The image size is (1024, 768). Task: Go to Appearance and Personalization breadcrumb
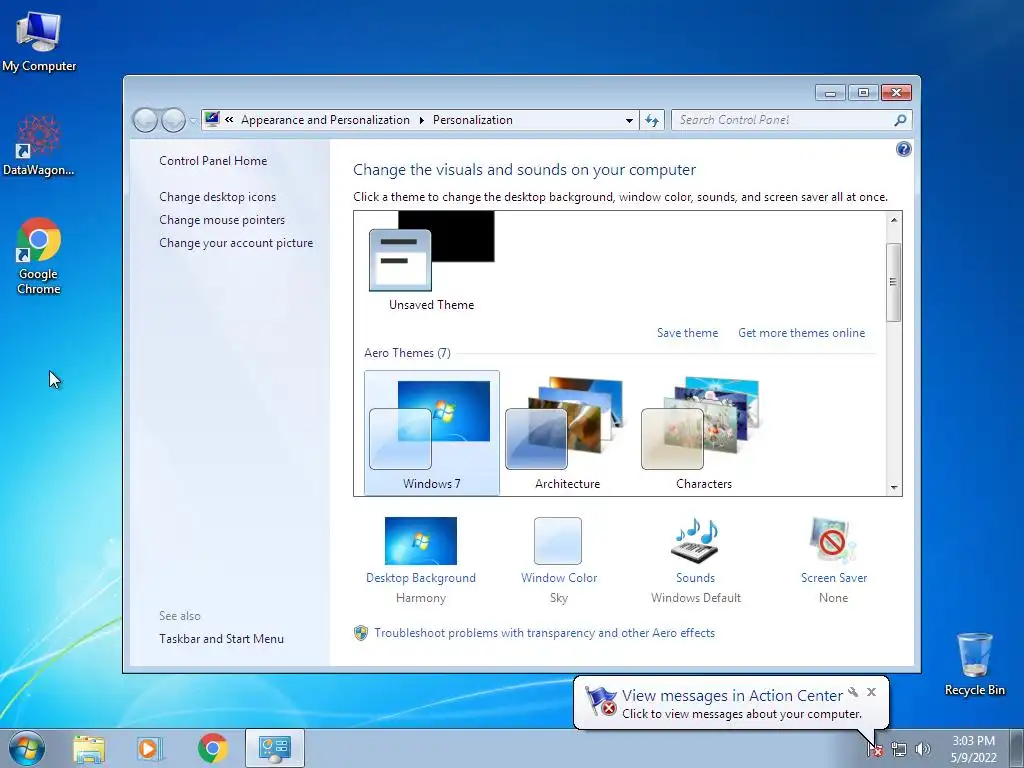coord(325,120)
